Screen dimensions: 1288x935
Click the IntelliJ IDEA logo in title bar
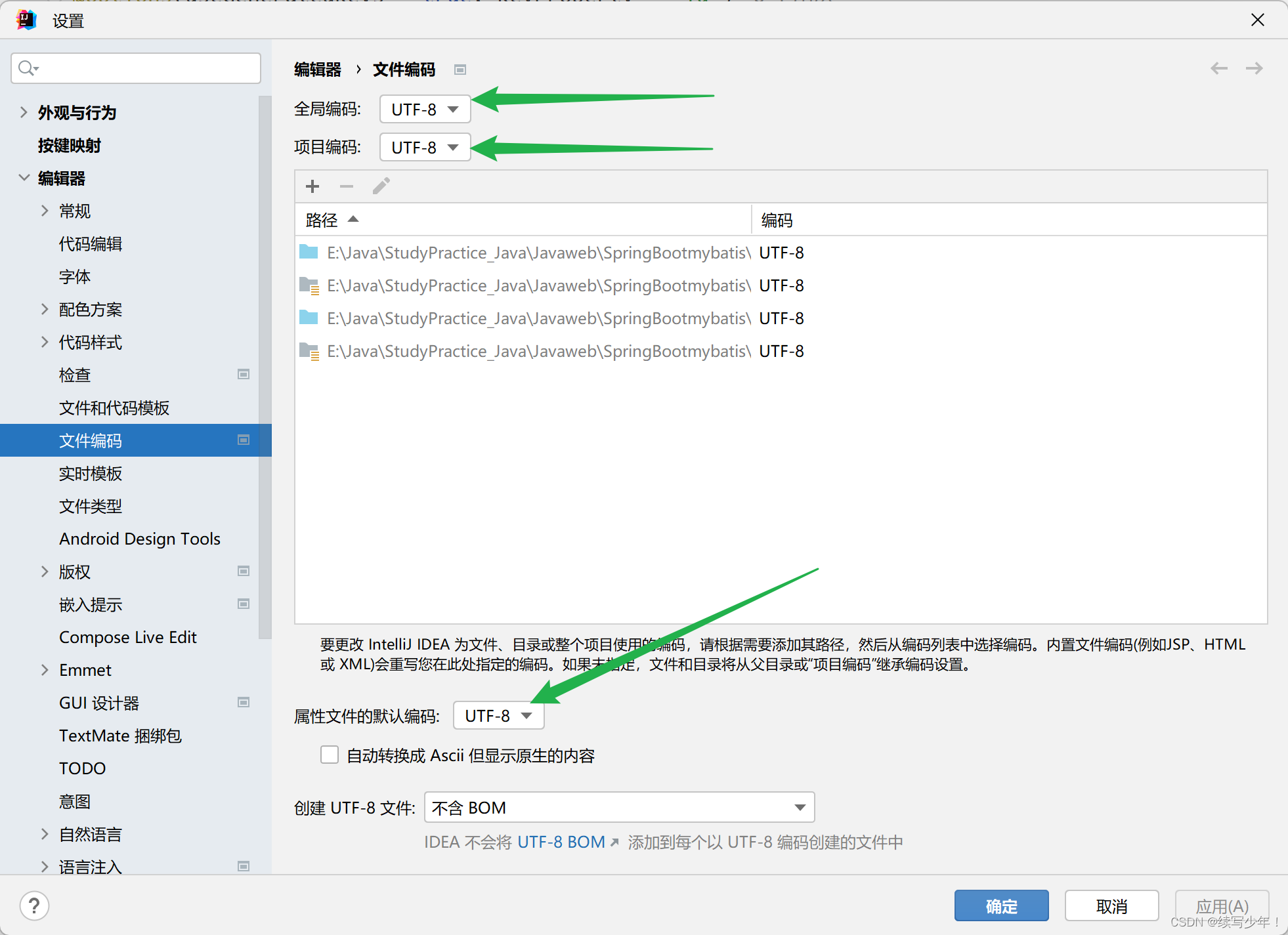pyautogui.click(x=26, y=20)
